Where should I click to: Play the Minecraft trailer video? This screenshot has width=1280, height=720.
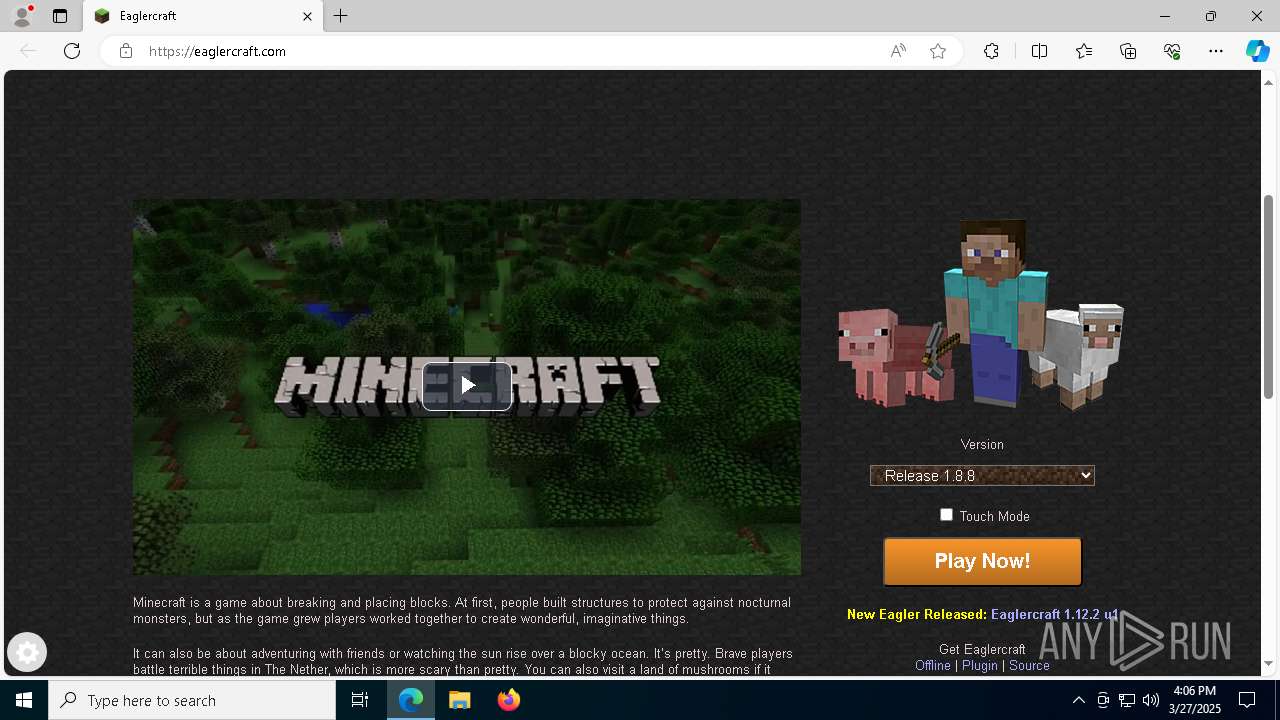467,386
